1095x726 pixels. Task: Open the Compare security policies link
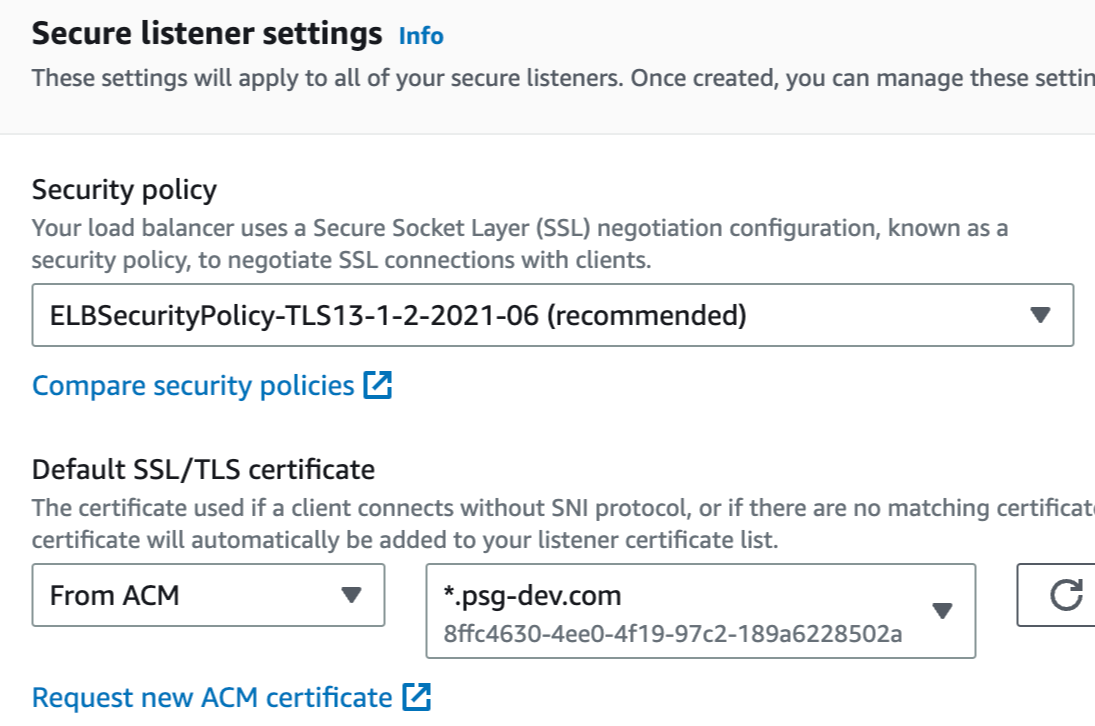(193, 386)
